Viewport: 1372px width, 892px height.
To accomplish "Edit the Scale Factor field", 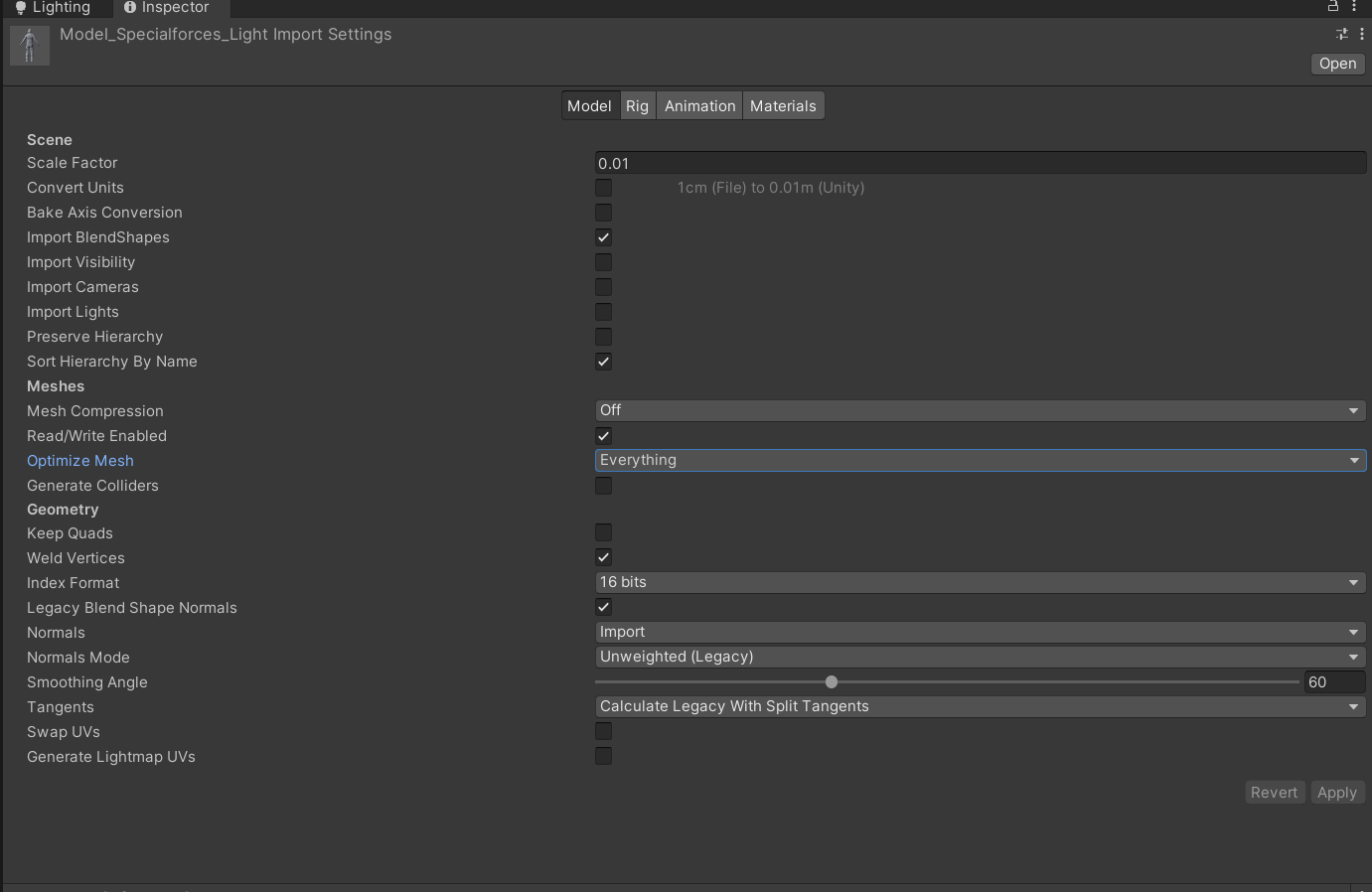I will tap(981, 163).
